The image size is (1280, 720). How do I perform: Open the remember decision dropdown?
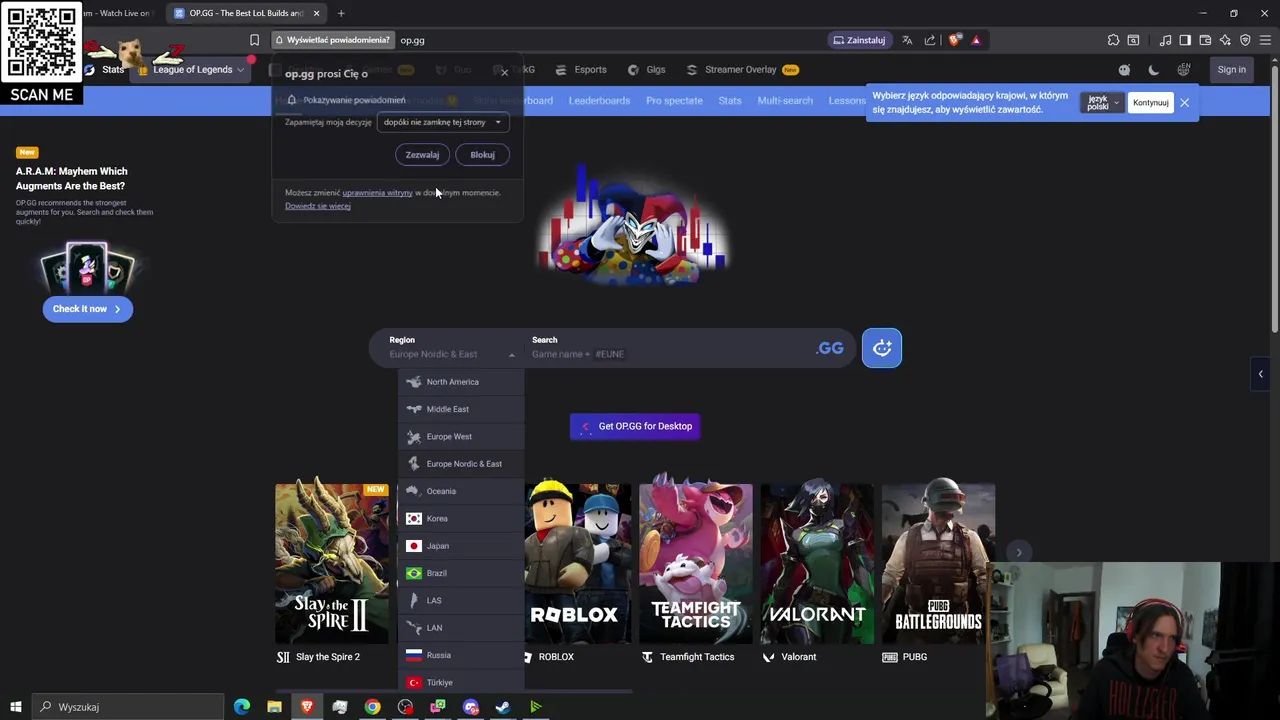click(442, 122)
